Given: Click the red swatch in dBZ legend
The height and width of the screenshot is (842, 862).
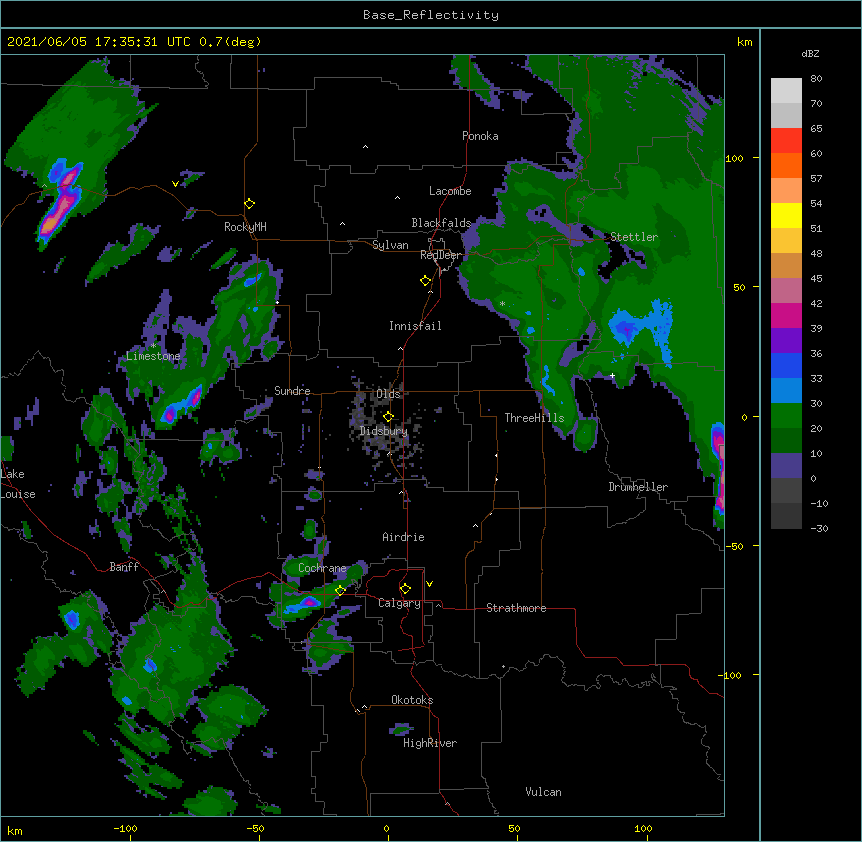Looking at the screenshot, I should click(x=786, y=141).
